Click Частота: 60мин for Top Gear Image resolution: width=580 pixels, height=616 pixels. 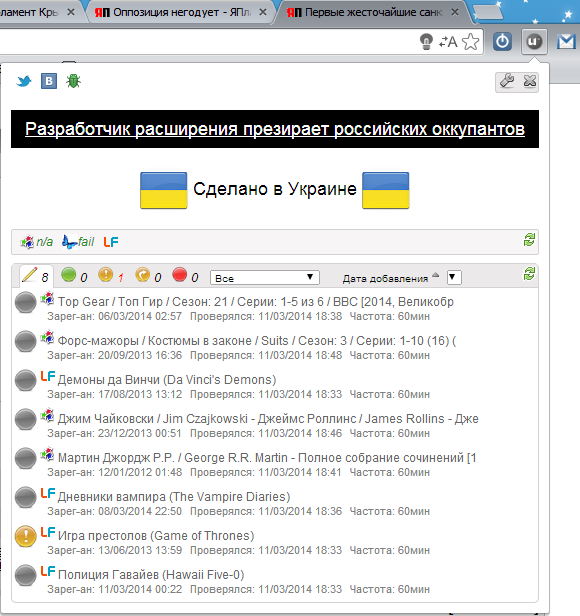[389, 317]
